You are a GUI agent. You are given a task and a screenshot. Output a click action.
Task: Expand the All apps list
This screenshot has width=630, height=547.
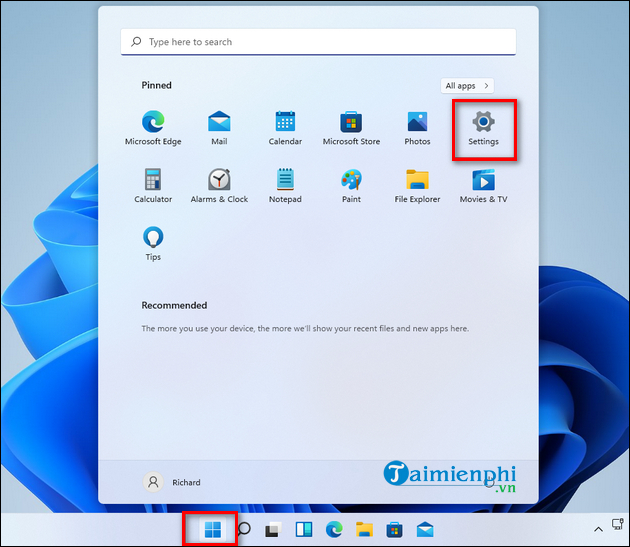(x=467, y=86)
